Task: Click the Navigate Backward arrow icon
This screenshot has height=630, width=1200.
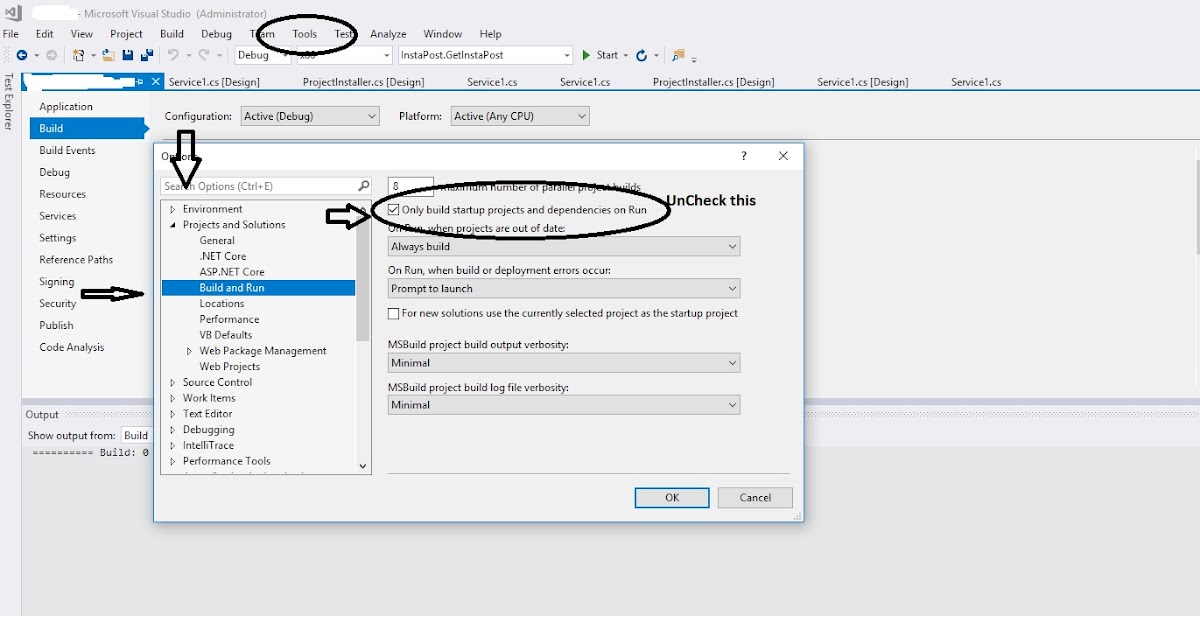Action: (x=23, y=54)
